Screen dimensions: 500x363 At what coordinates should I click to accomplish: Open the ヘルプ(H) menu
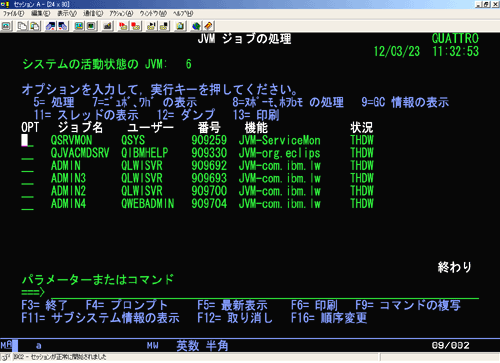click(183, 14)
